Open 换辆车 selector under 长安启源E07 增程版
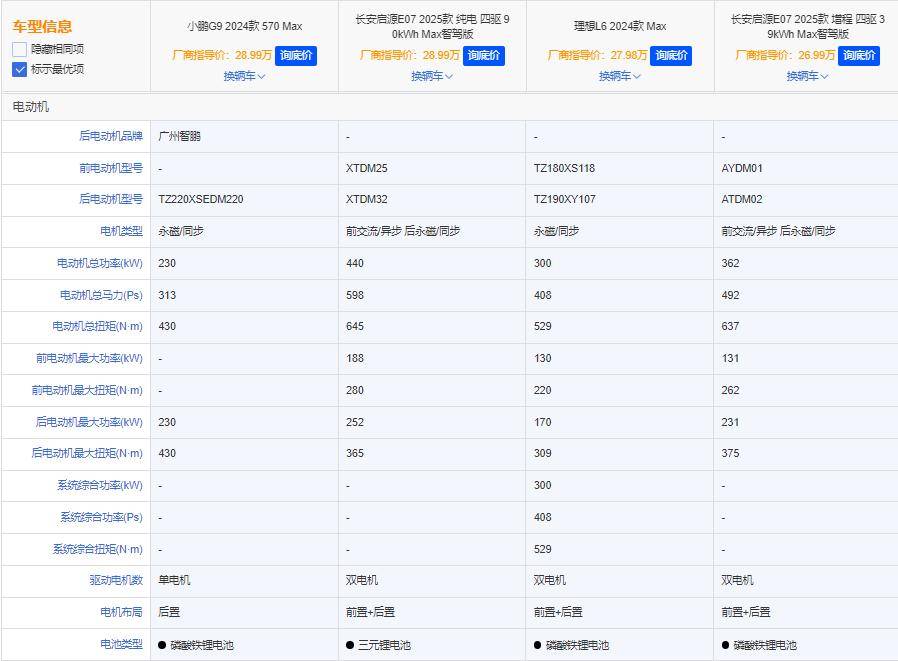 click(x=805, y=75)
